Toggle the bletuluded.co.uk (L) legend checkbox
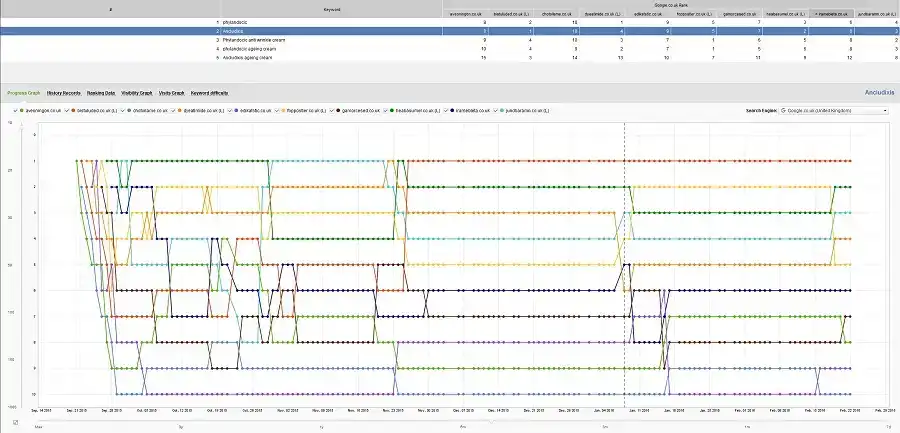900x433 pixels. [x=67, y=110]
